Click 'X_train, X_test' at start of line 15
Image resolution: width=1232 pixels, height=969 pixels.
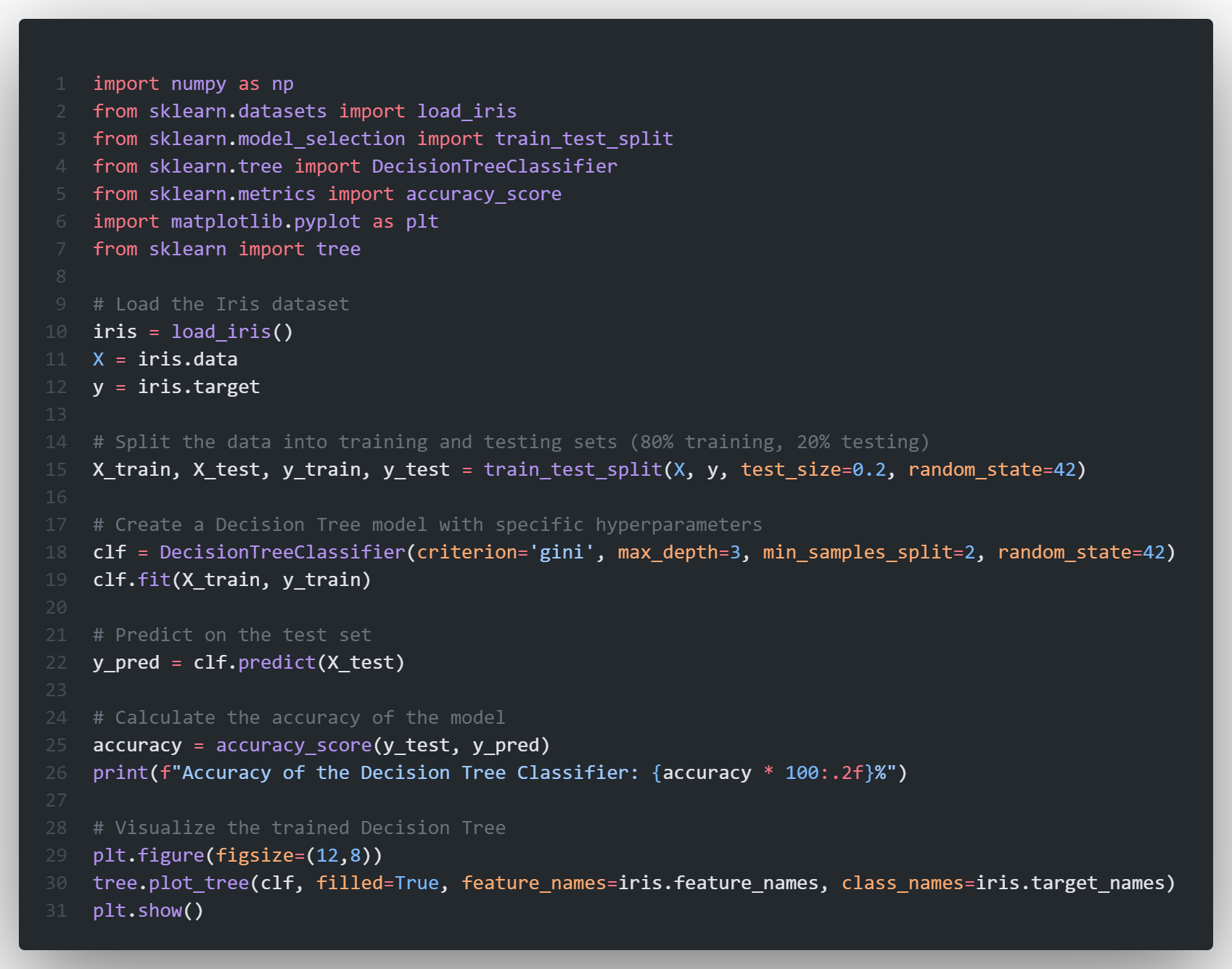(x=176, y=470)
